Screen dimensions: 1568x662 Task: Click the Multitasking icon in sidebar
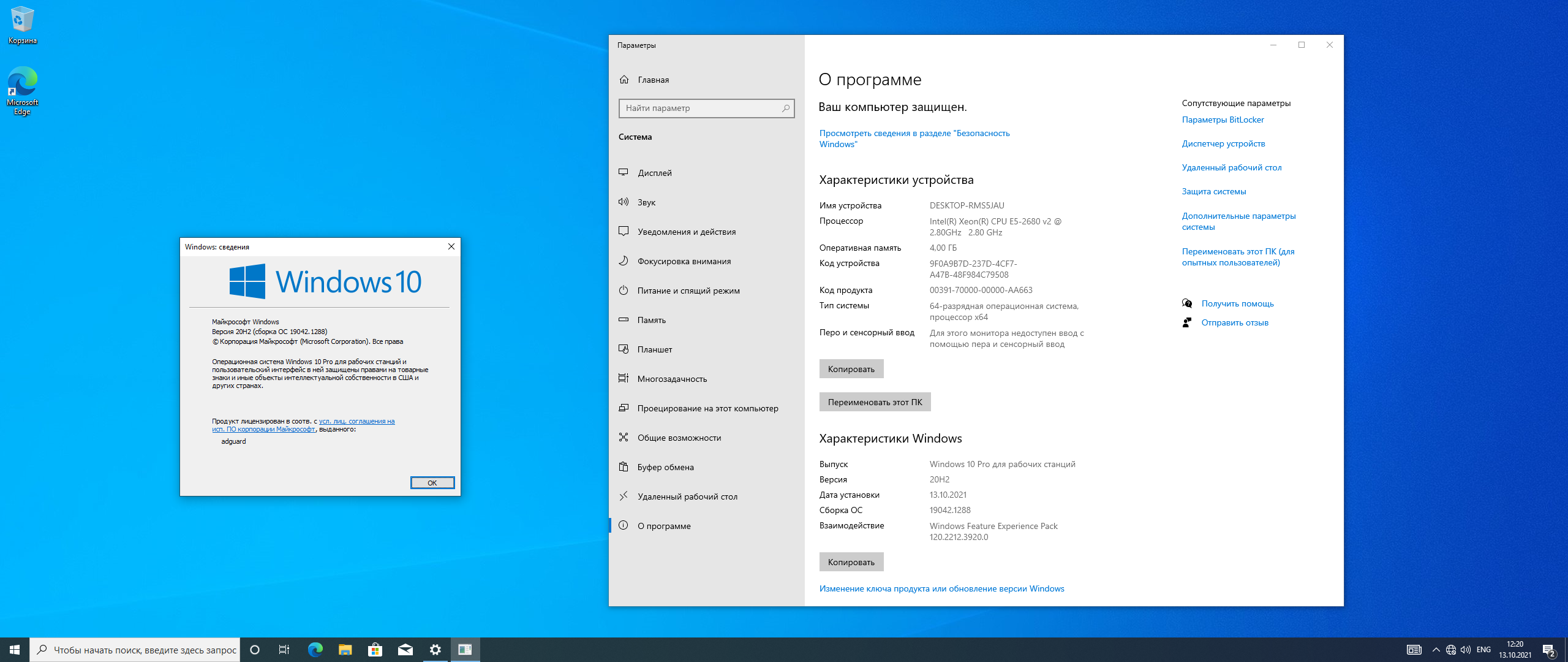click(x=624, y=379)
